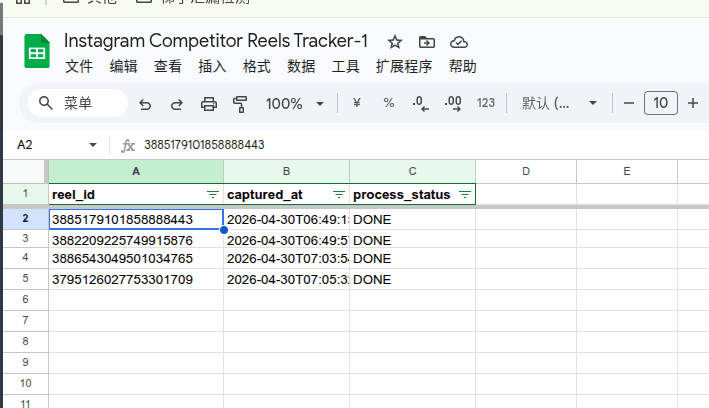Viewport: 709px width, 408px height.
Task: Open the 查看 menu
Action: [167, 66]
